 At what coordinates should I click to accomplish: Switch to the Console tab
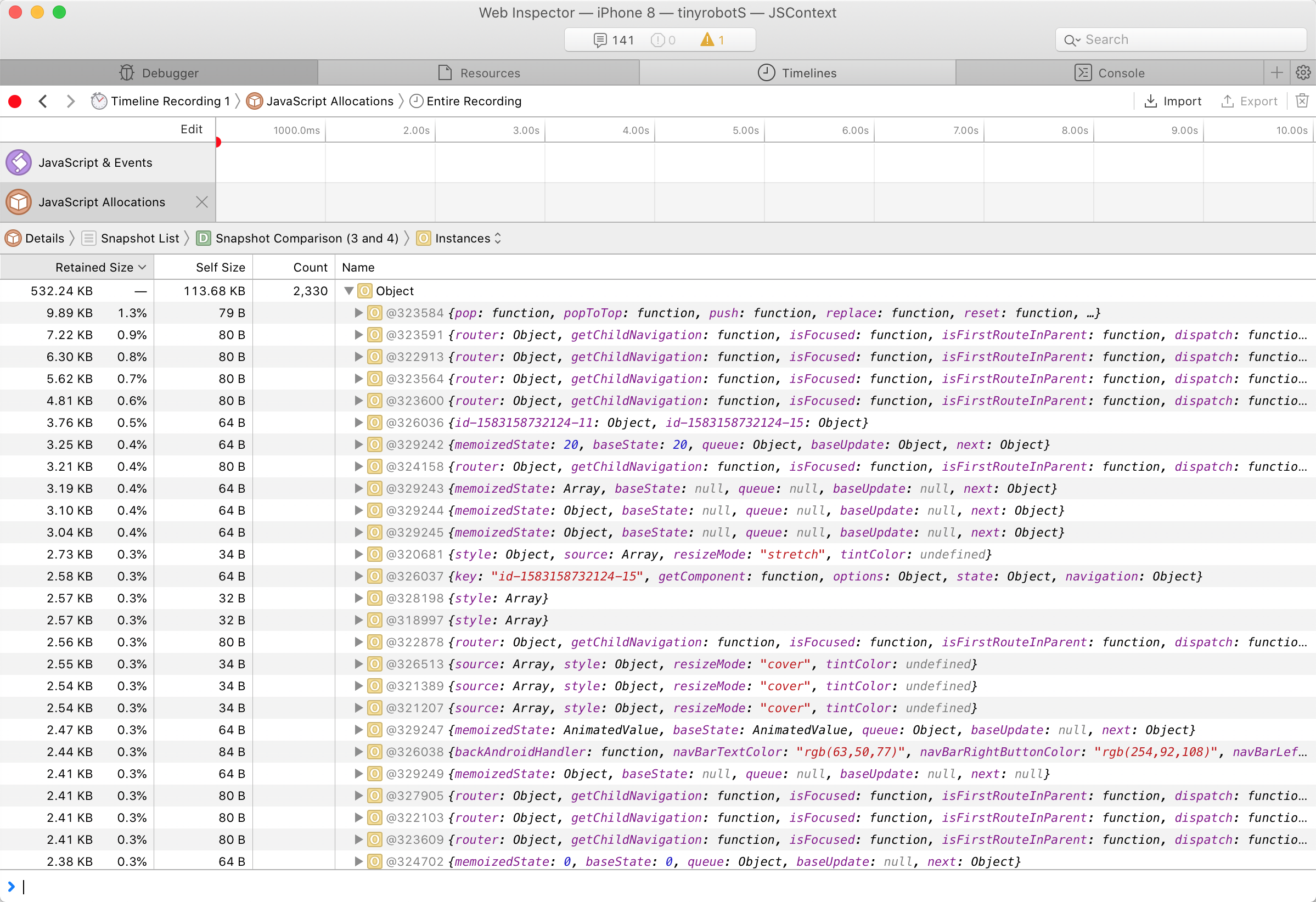[1110, 72]
